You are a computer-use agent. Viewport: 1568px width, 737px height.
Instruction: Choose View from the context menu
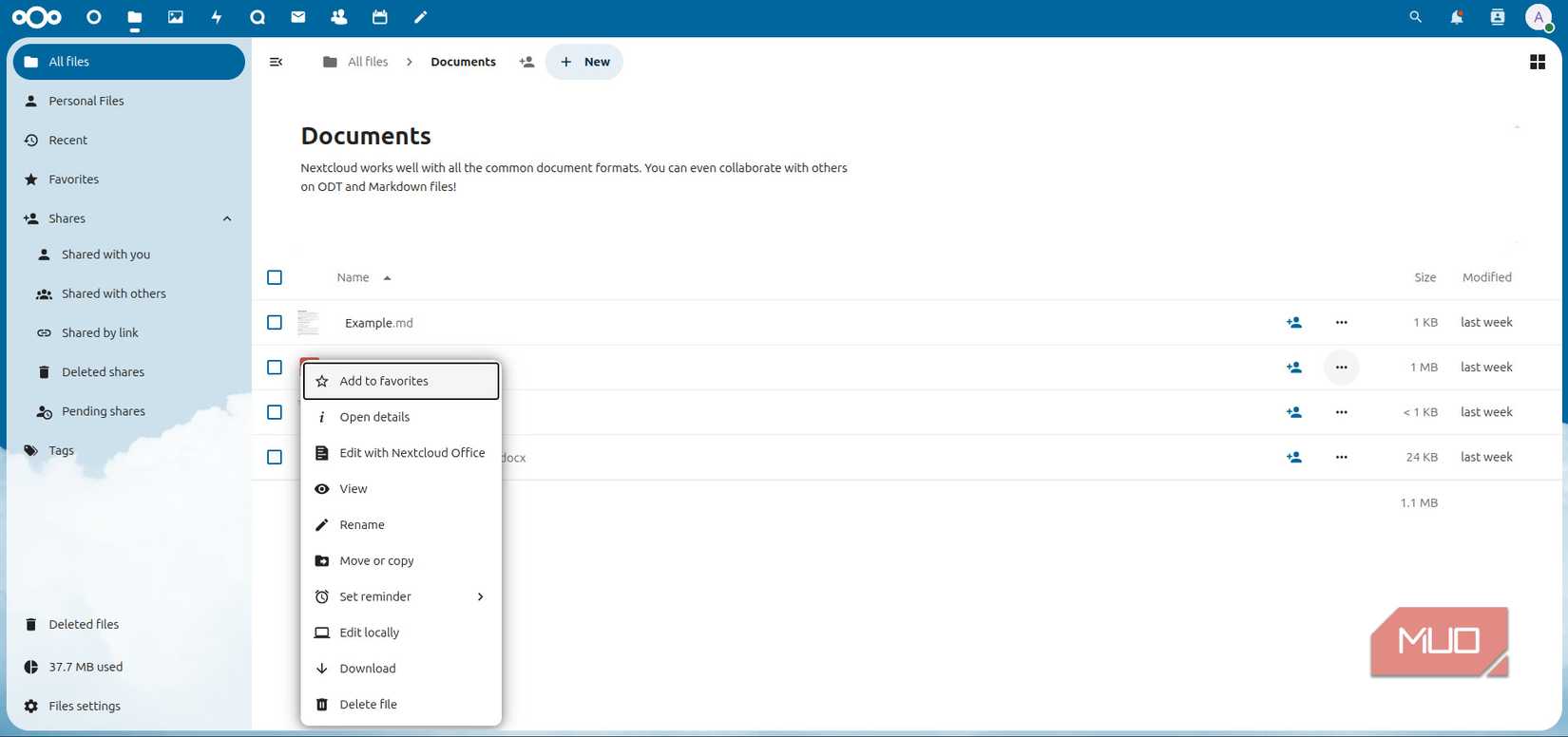(x=401, y=489)
